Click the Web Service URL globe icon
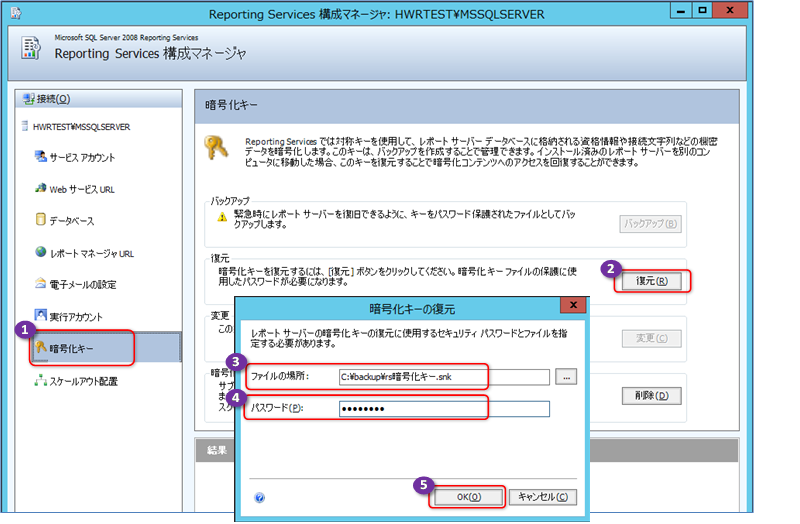This screenshot has width=800, height=524. pyautogui.click(x=40, y=188)
